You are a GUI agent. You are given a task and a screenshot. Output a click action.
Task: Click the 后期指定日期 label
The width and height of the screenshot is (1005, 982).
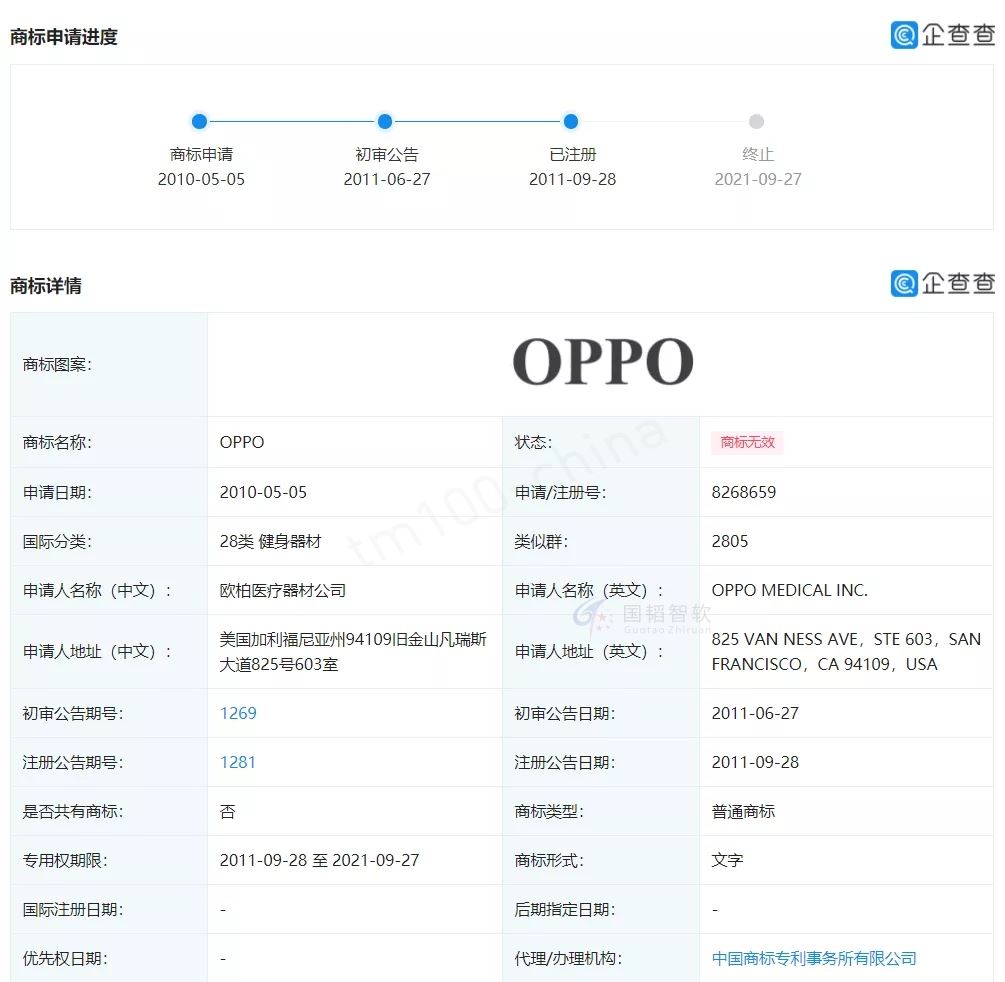pos(565,910)
